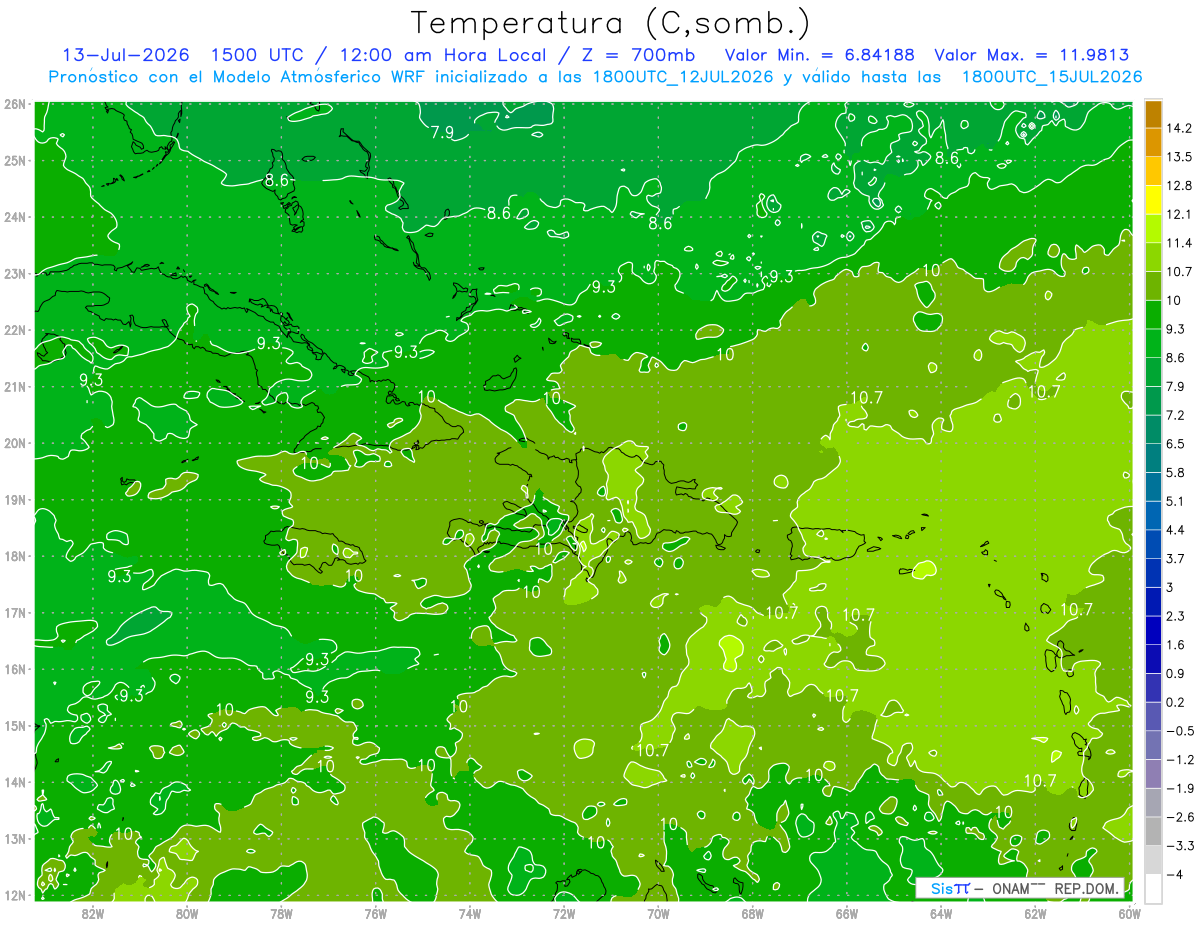
Task: Click the "26N" latitude axis label
Action: pyautogui.click(x=15, y=104)
